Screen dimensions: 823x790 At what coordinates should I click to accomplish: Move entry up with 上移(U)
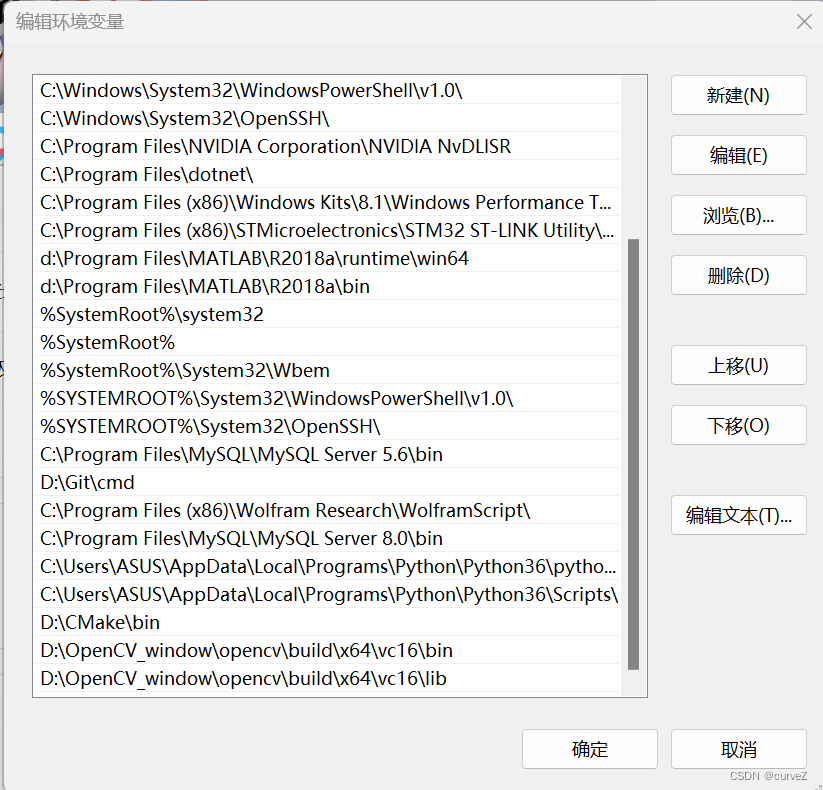[738, 365]
